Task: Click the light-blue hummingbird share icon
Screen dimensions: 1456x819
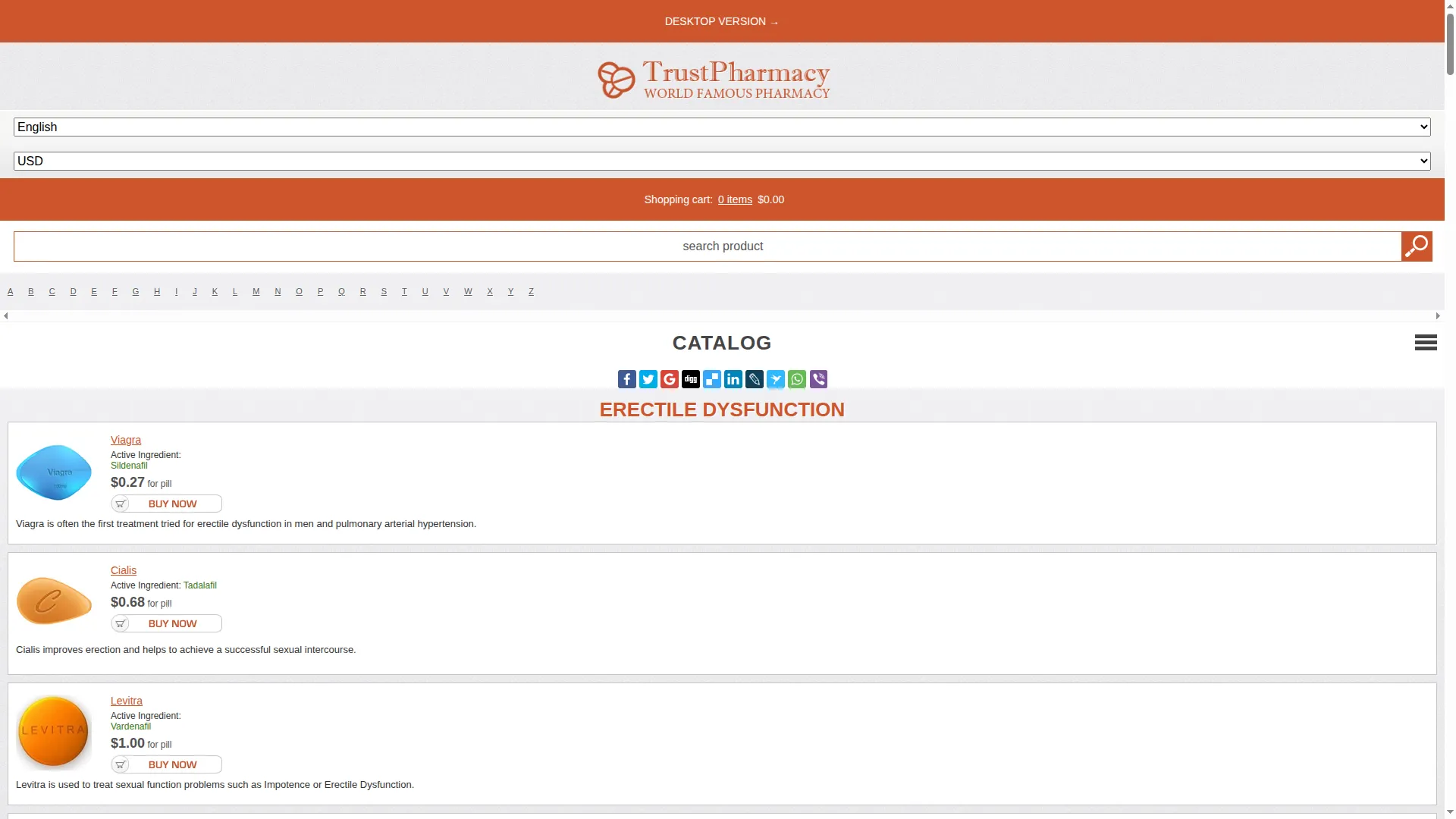Action: click(x=776, y=379)
